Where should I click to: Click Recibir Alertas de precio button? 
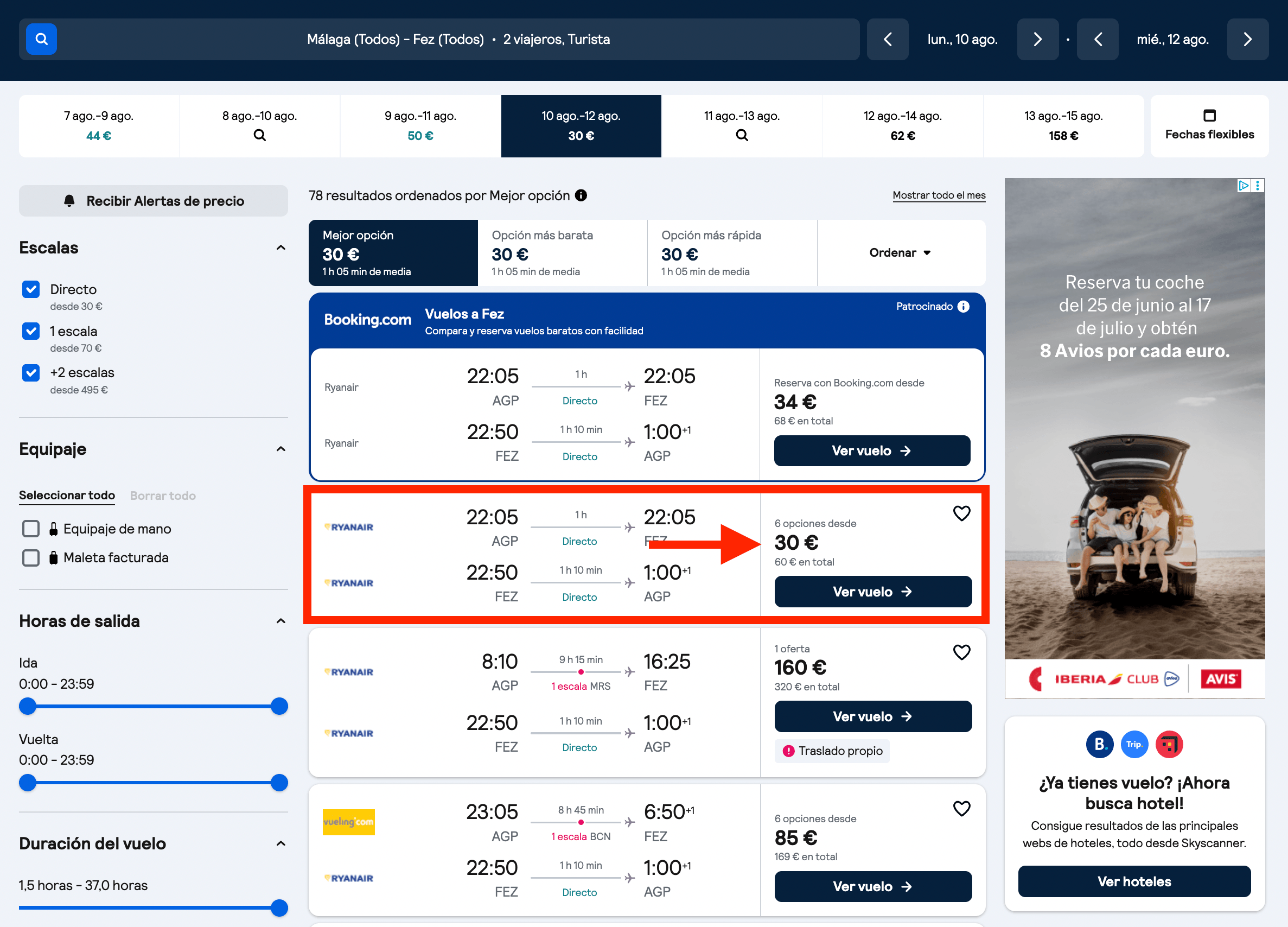coord(154,201)
